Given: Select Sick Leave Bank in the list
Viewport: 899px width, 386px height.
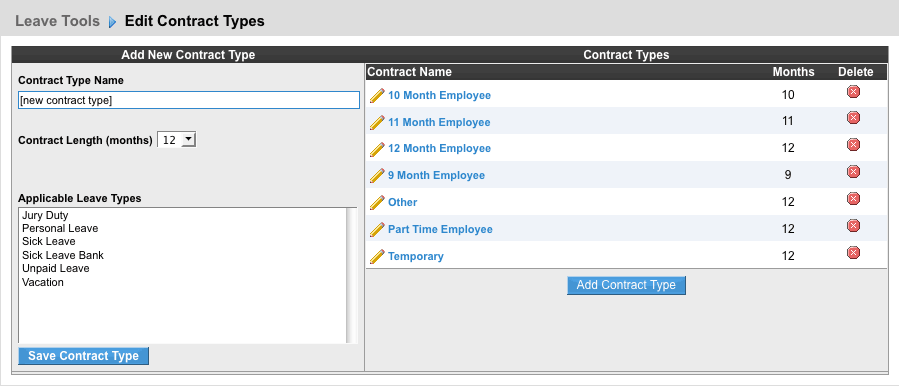Looking at the screenshot, I should point(63,255).
